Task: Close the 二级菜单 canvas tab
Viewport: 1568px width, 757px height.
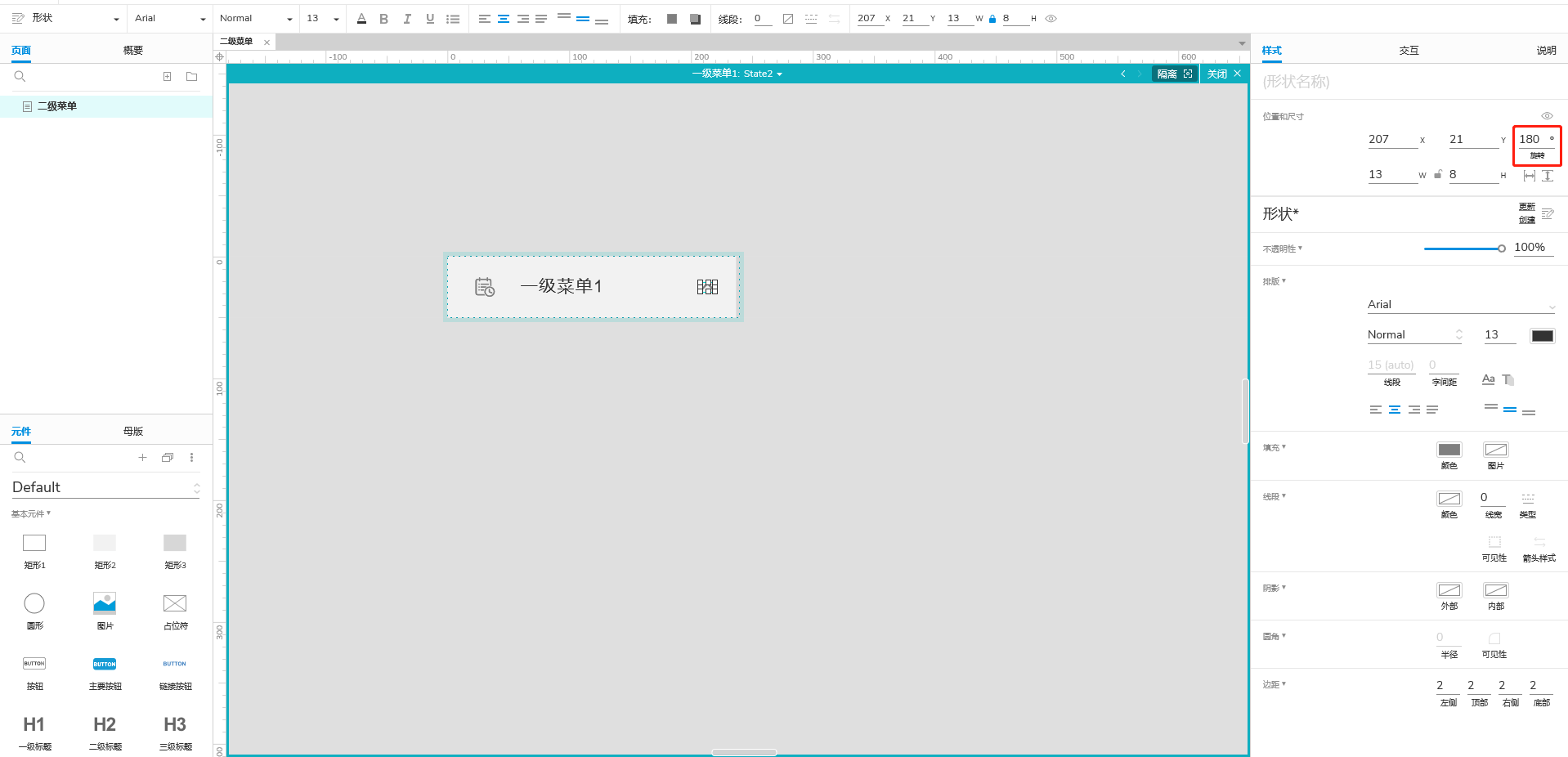Action: (267, 42)
